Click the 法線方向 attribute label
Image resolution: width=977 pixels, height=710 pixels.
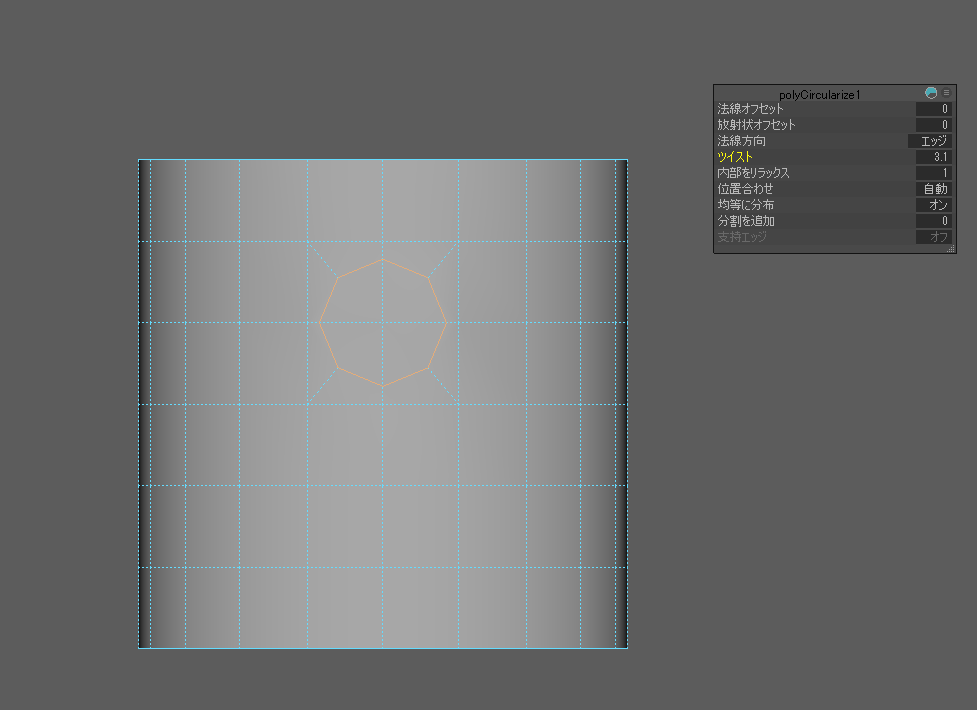(741, 141)
